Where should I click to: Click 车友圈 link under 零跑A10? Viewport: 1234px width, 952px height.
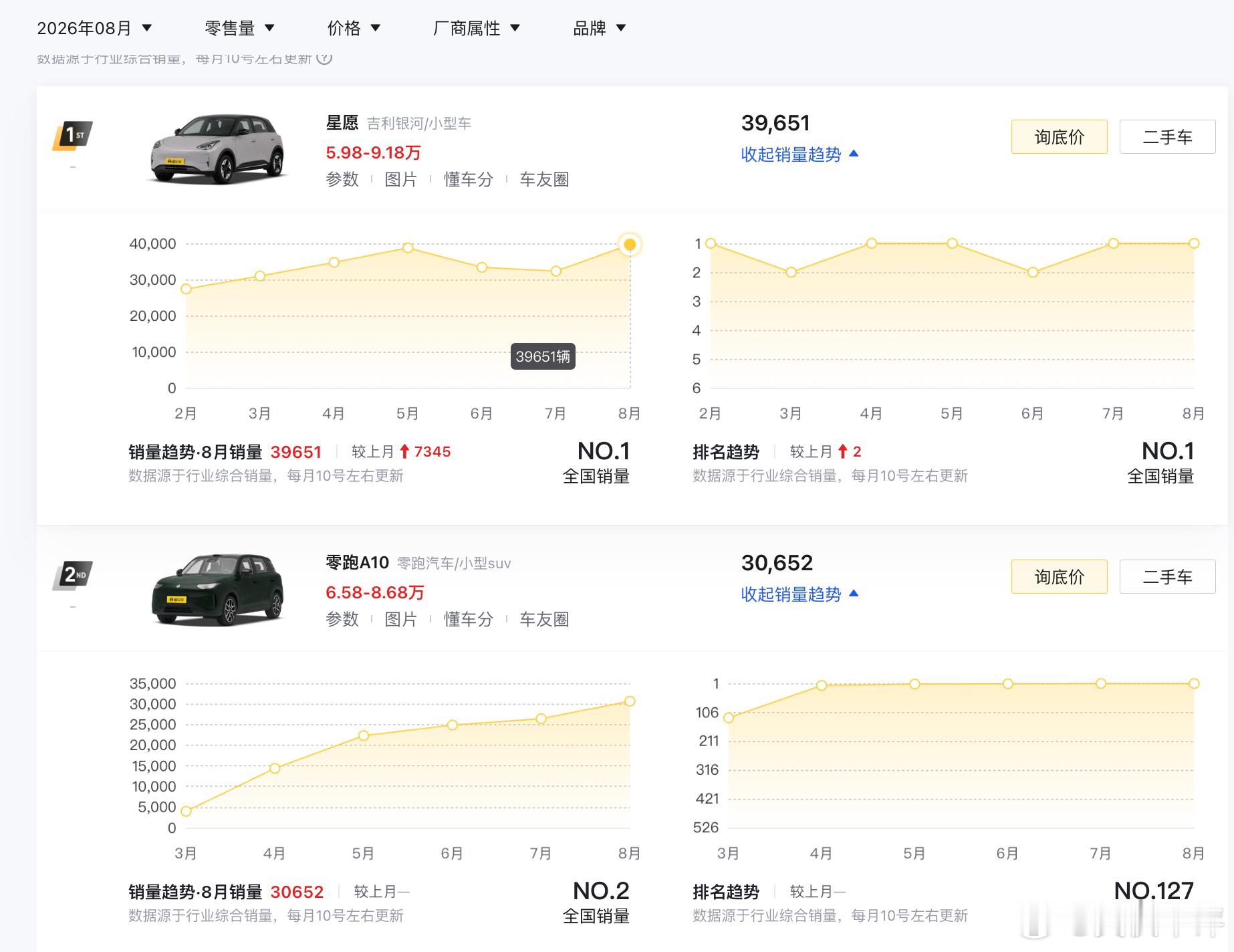tap(544, 619)
